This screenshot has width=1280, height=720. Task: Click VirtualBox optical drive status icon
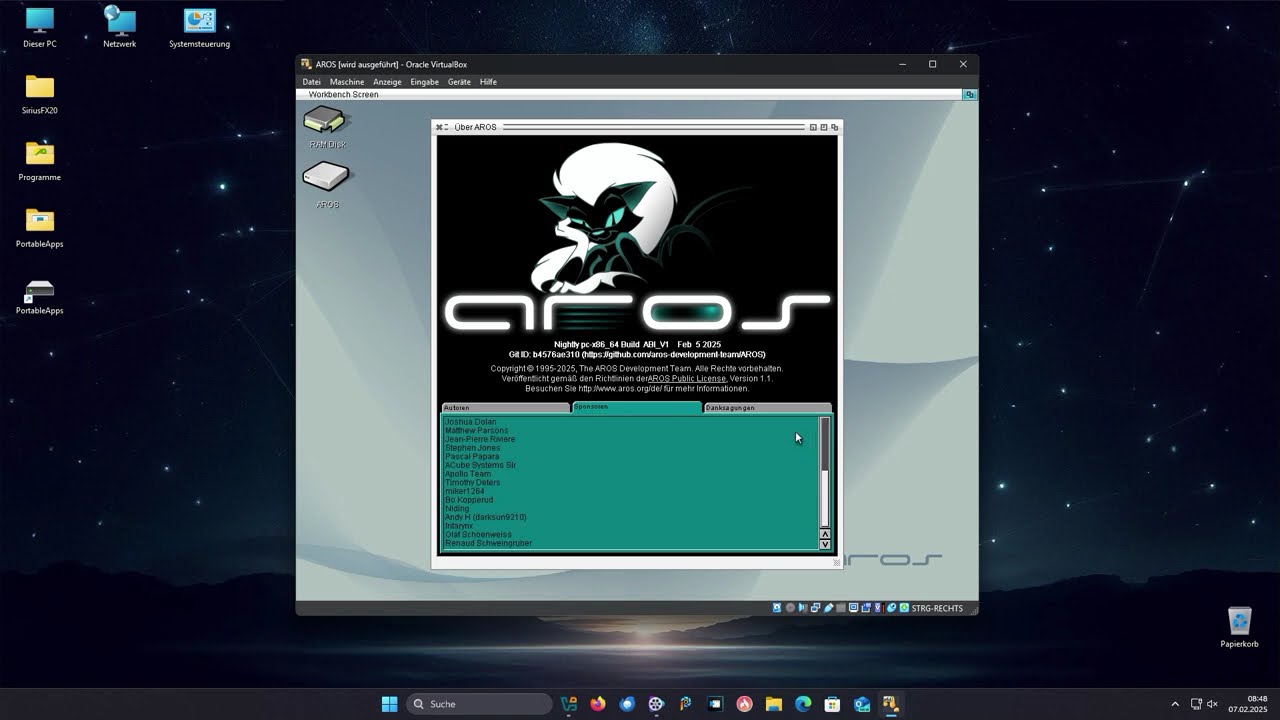click(790, 608)
